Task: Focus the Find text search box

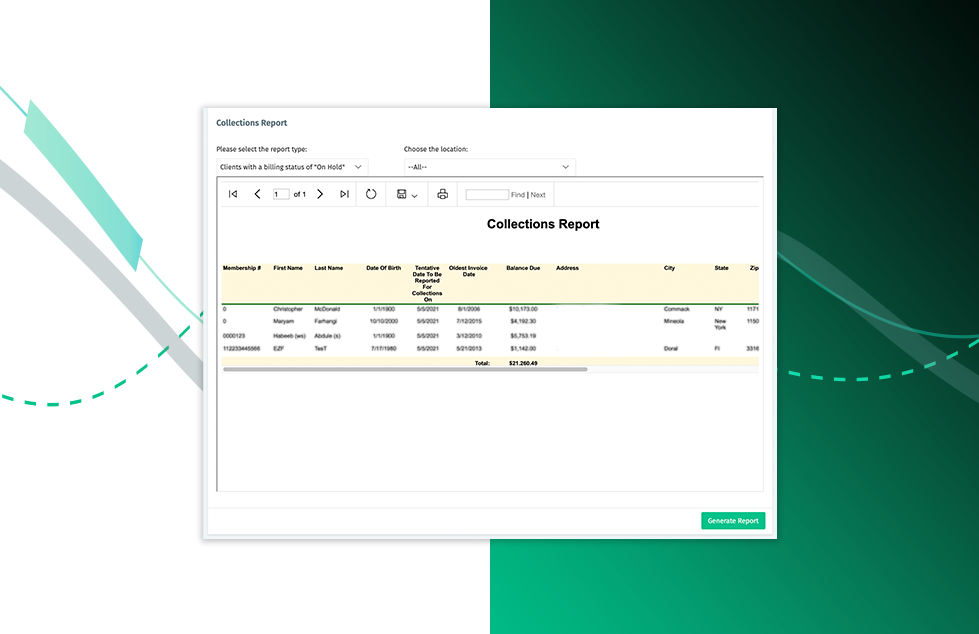Action: [x=487, y=195]
